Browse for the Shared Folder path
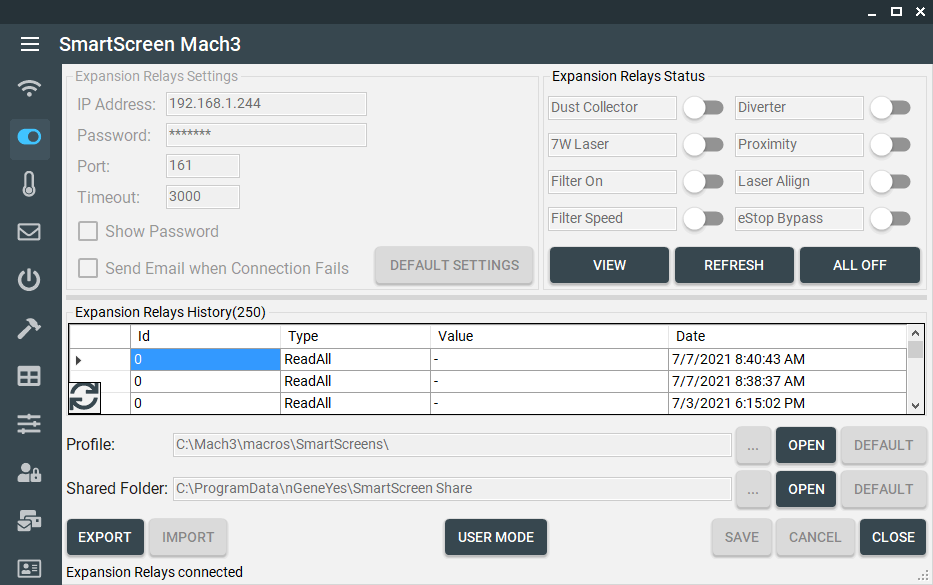933x585 pixels. [x=753, y=489]
